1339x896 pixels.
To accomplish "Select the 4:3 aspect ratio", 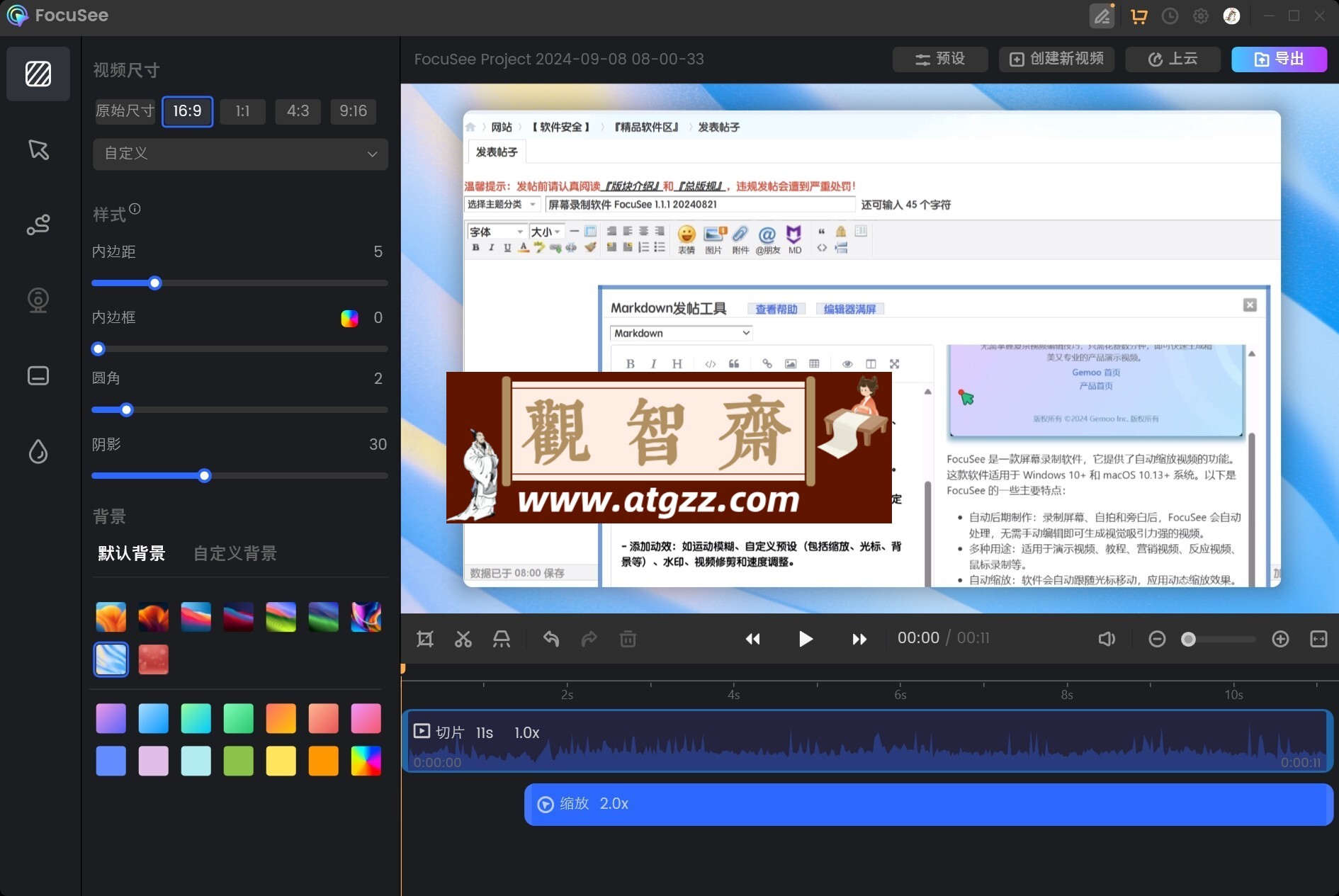I will tap(298, 111).
